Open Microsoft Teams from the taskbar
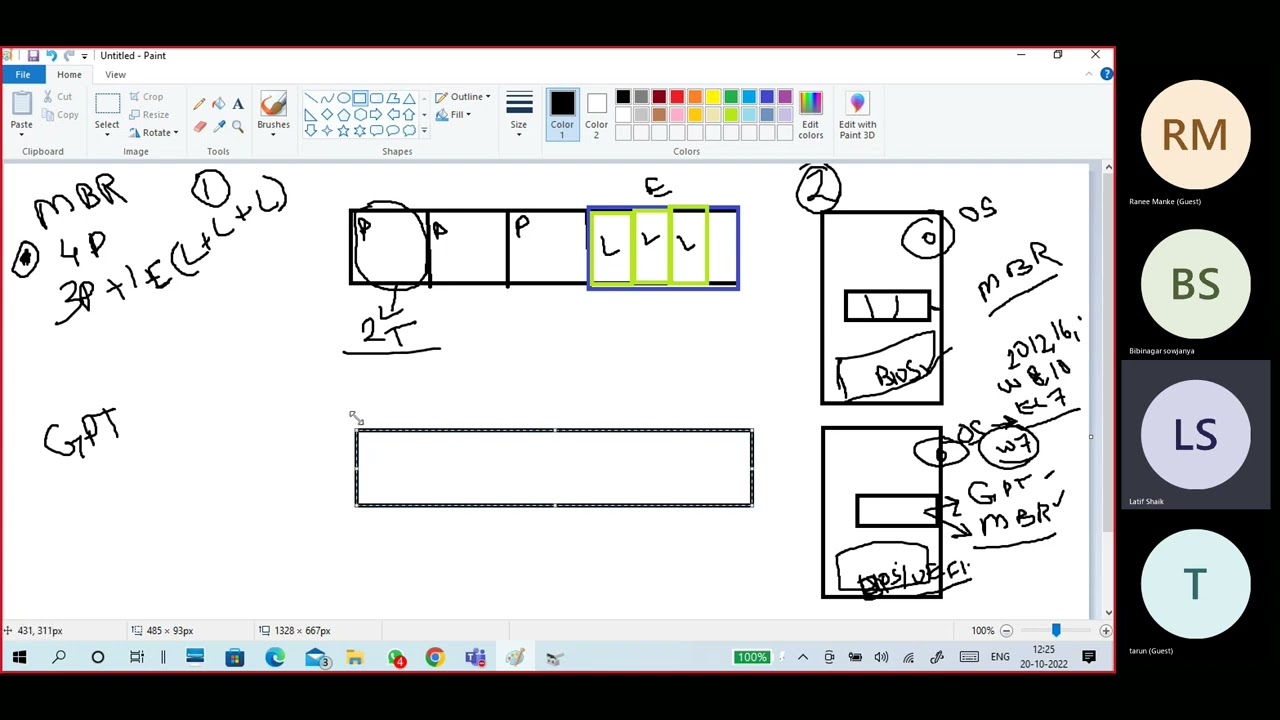 pyautogui.click(x=475, y=657)
